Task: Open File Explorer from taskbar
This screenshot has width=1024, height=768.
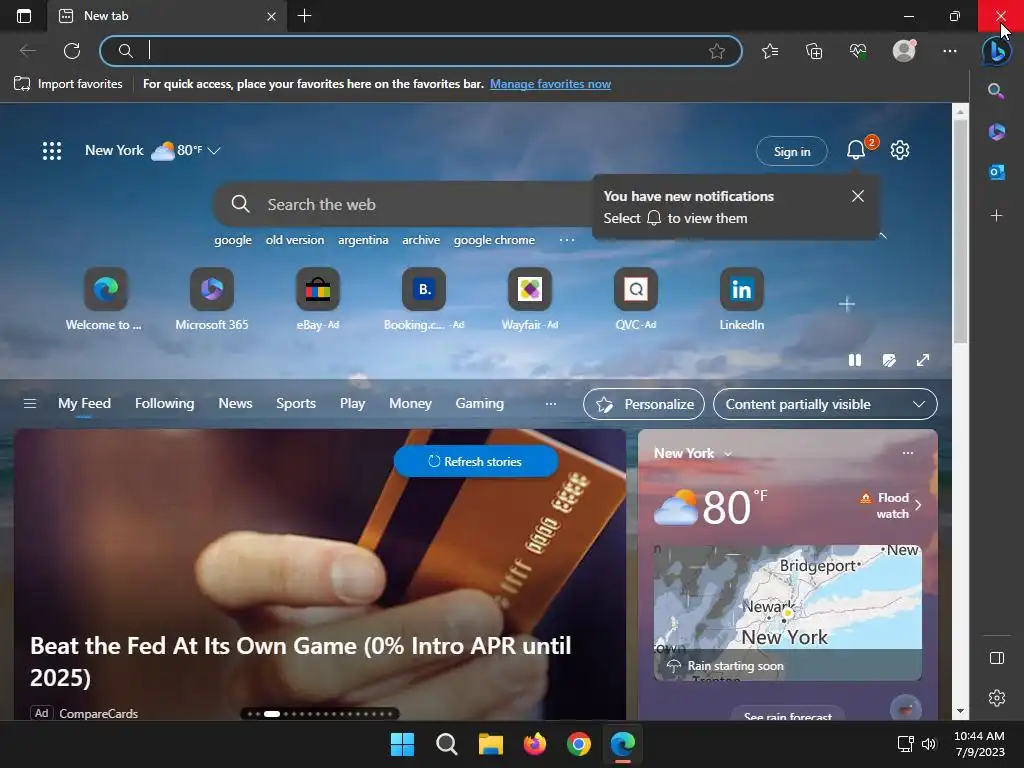Action: pos(490,744)
